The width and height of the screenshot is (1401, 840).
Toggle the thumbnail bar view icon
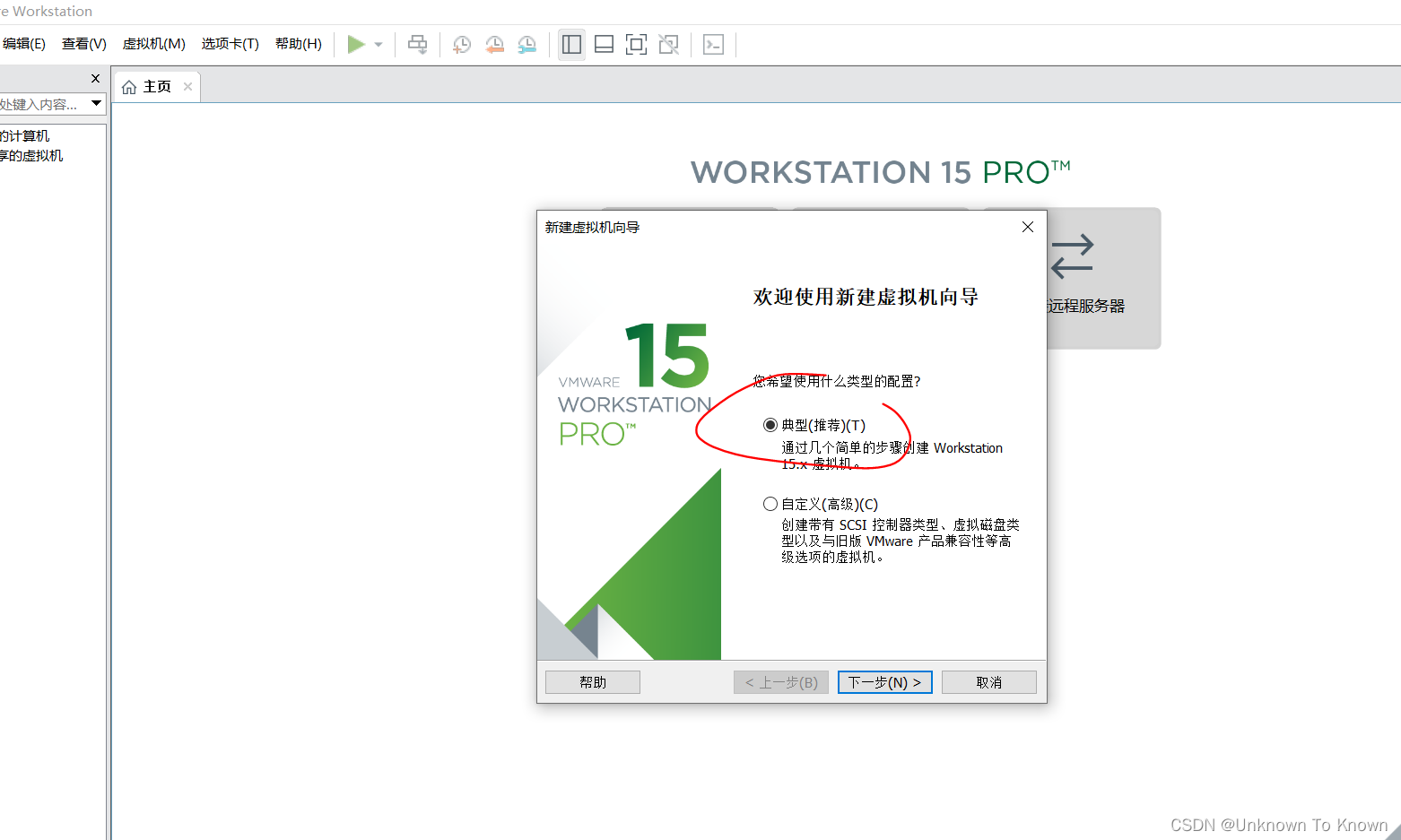pyautogui.click(x=604, y=44)
